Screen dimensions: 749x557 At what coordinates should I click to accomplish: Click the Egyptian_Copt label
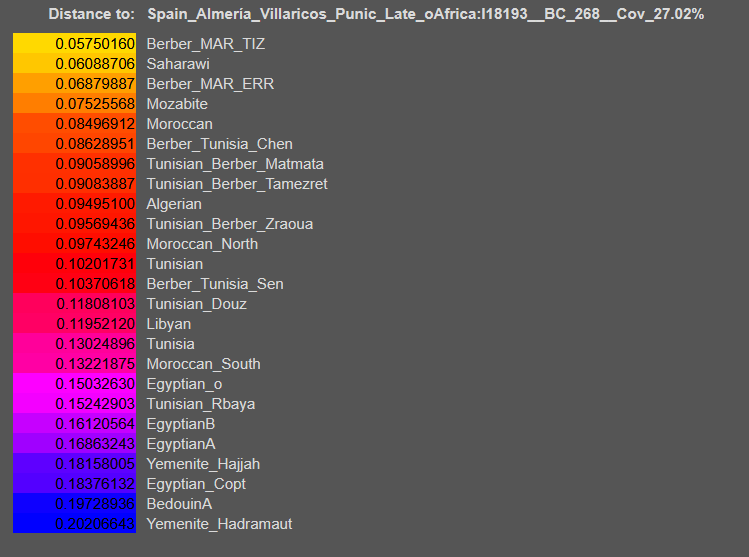pyautogui.click(x=196, y=484)
